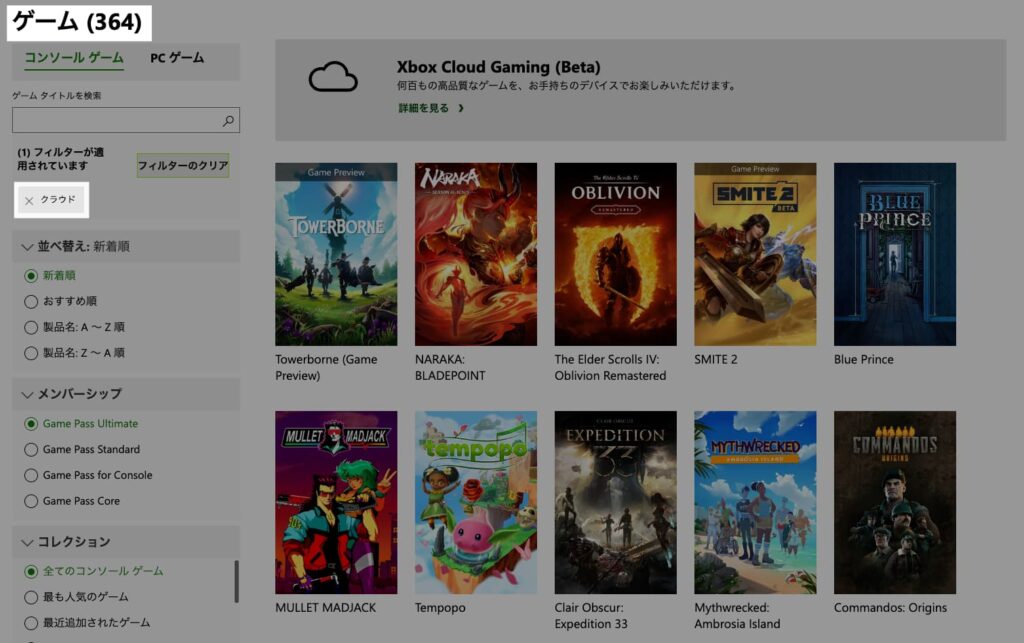
Task: Remove the クラウド filter via its X icon
Action: [29, 201]
